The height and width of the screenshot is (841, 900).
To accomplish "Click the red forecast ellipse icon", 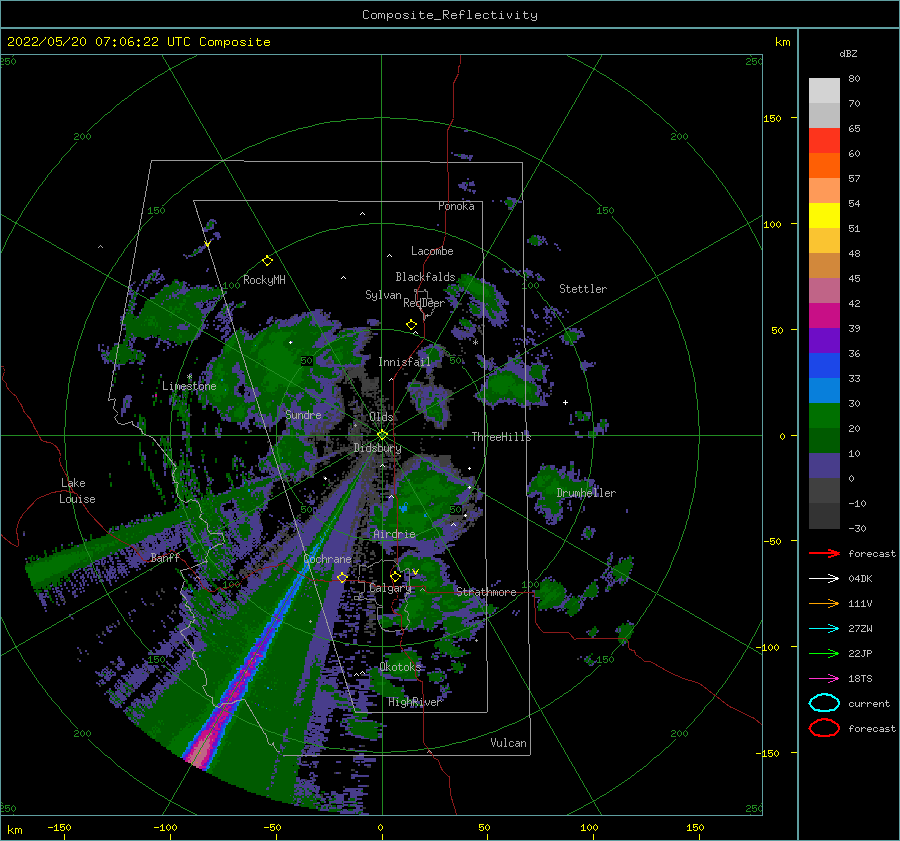I will 824,728.
